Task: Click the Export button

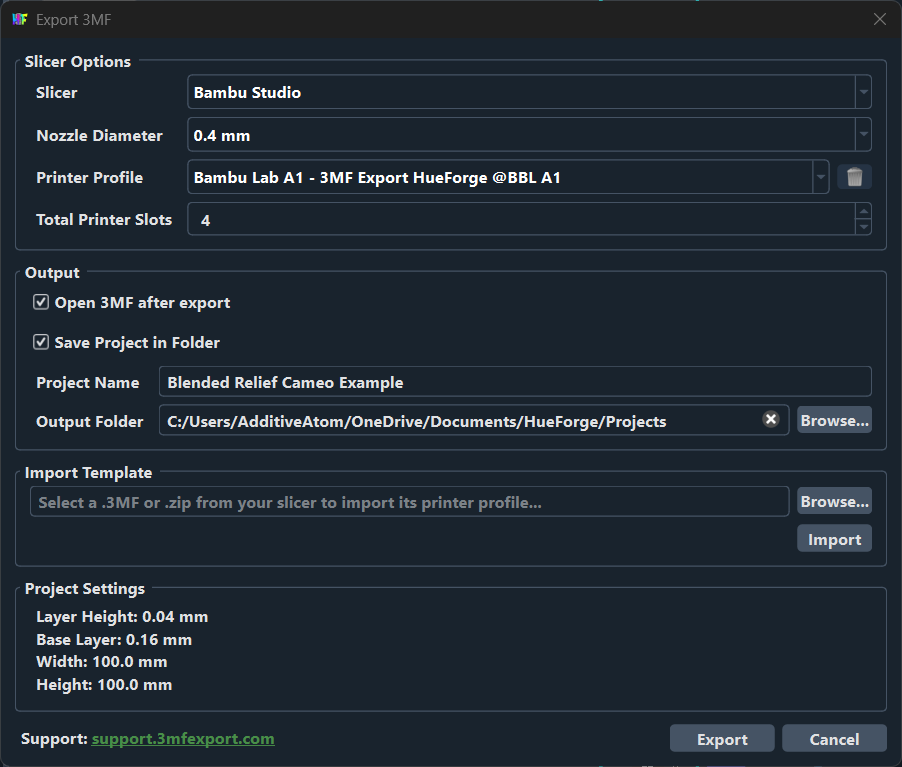Action: tap(722, 738)
